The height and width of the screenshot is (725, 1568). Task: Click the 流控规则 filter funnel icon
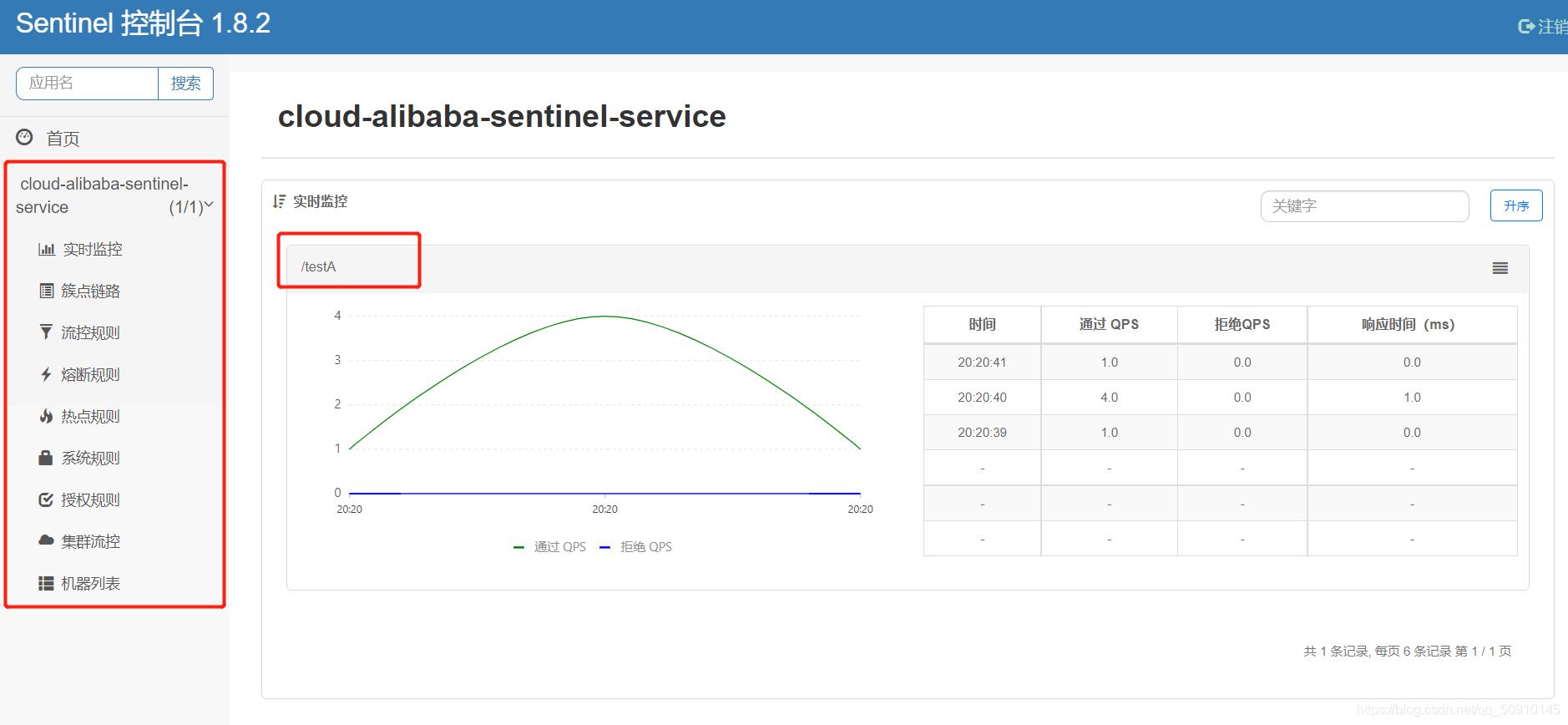click(x=46, y=332)
